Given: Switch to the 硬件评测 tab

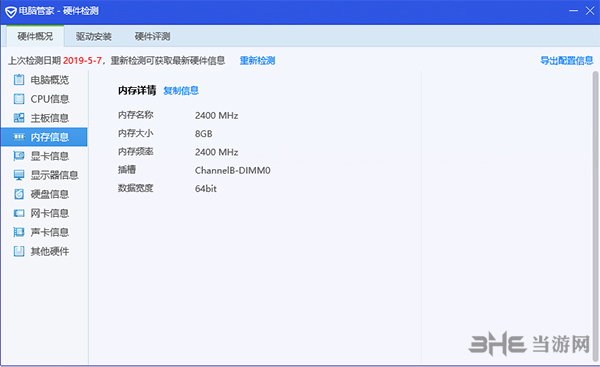Looking at the screenshot, I should 152,36.
